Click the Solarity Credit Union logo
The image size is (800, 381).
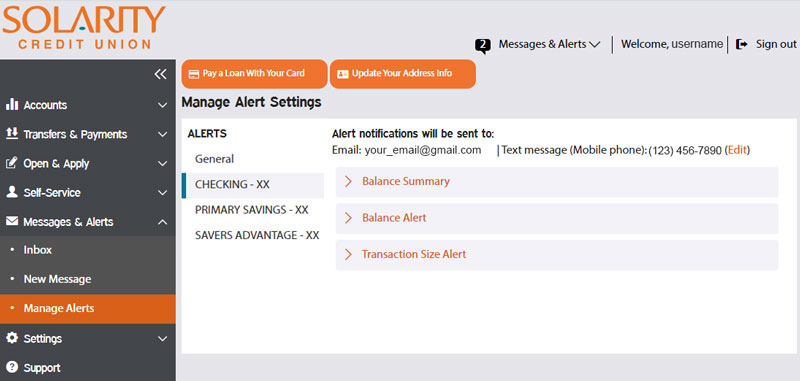click(84, 27)
